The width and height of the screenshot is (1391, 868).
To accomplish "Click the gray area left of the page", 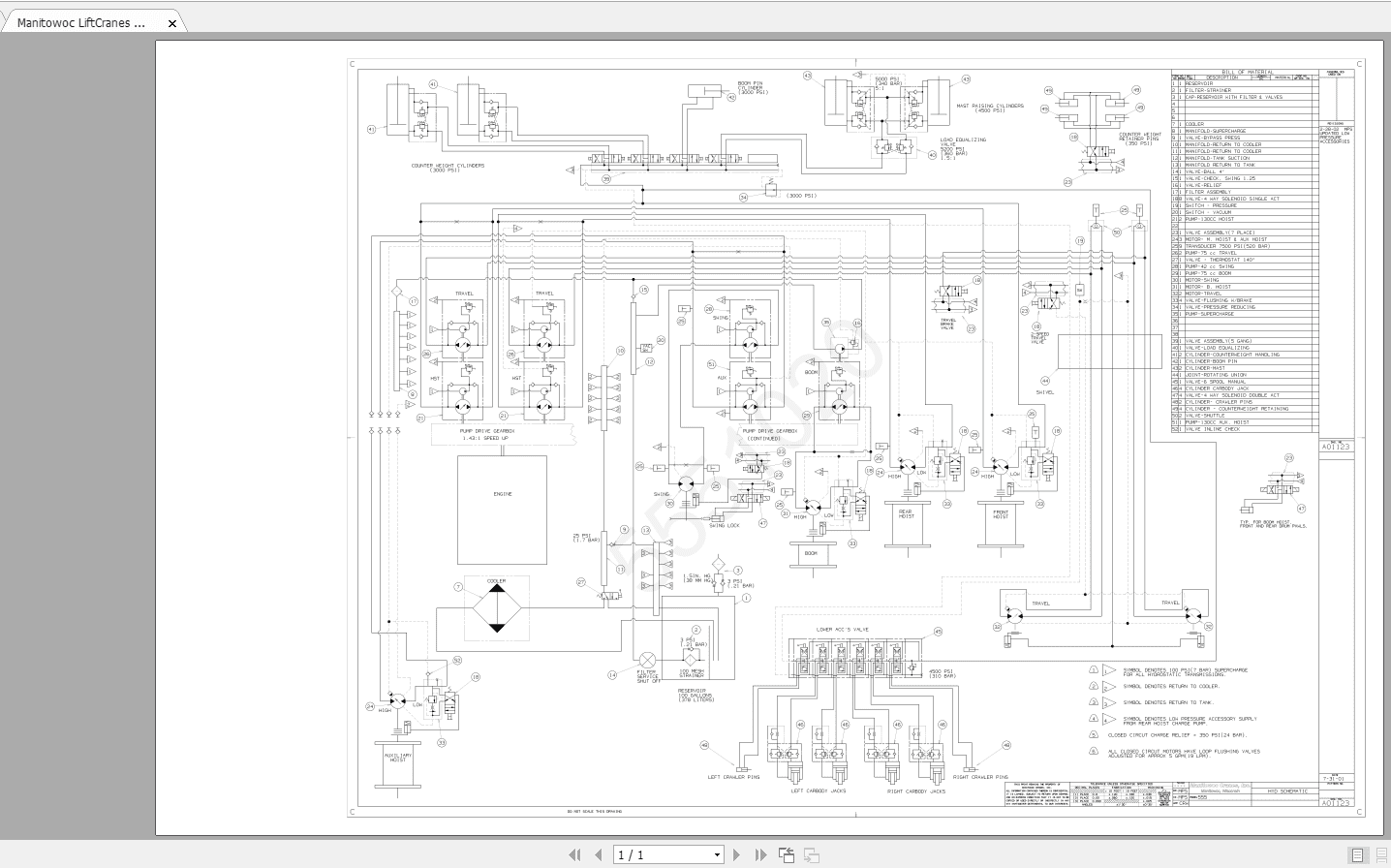I will [77, 436].
